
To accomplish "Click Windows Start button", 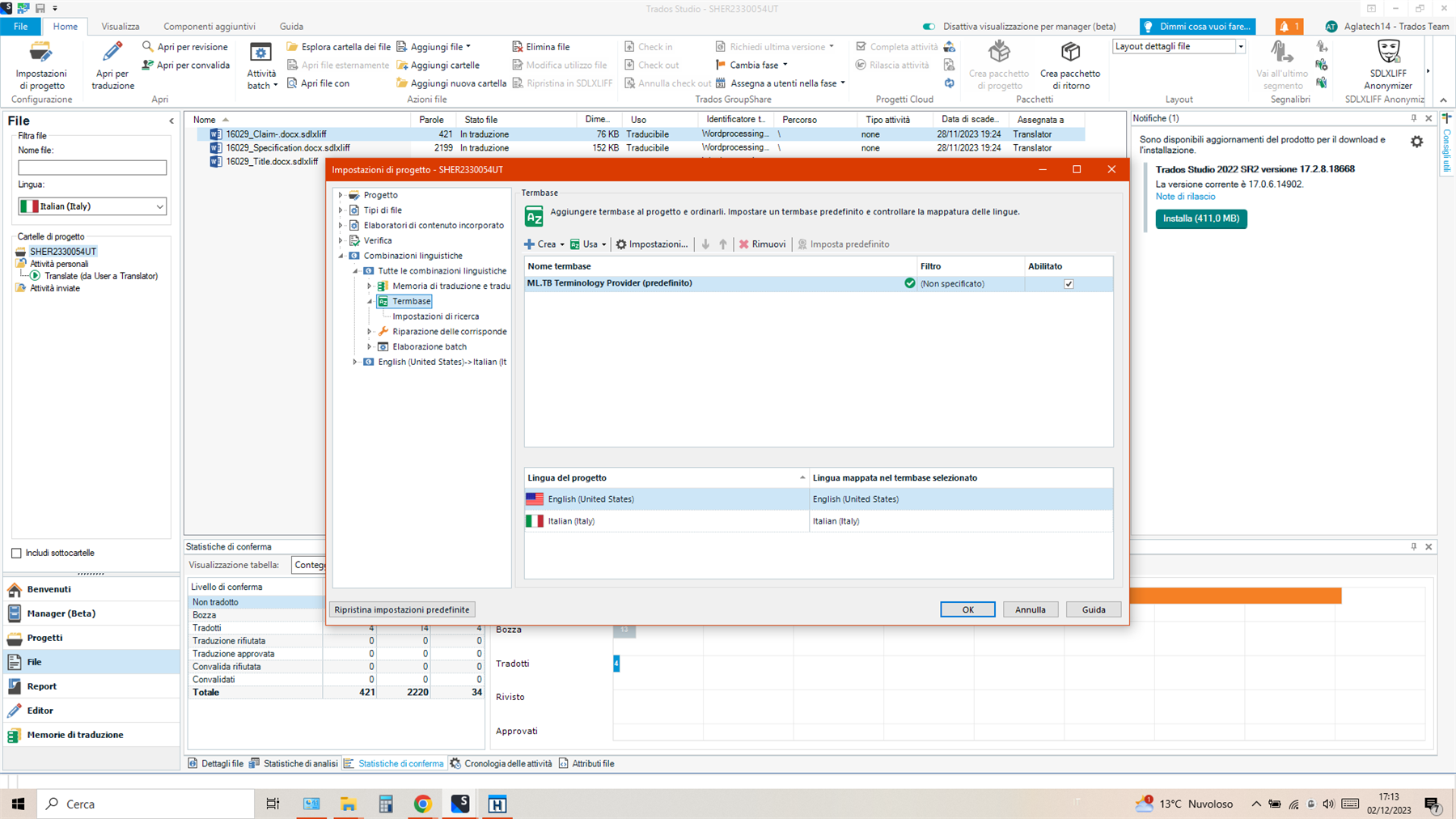I will (x=18, y=804).
